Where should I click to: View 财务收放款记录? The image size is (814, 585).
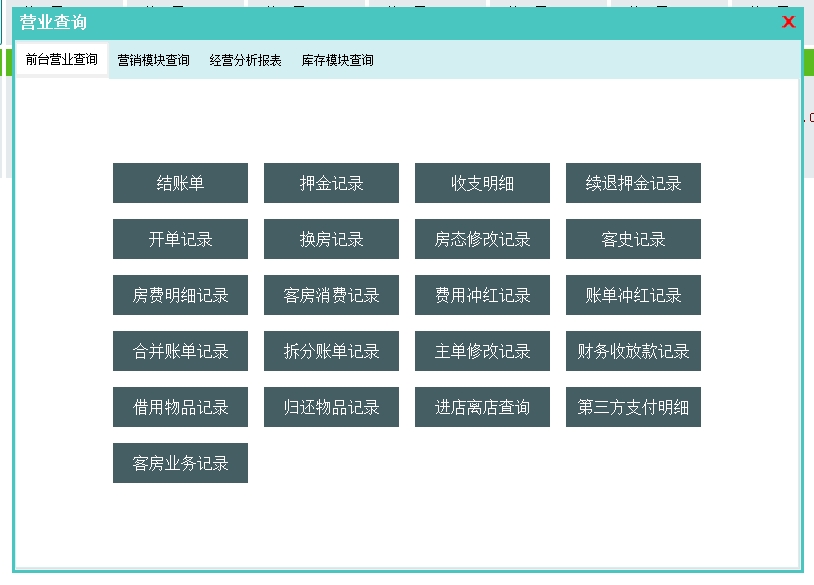pyautogui.click(x=633, y=351)
